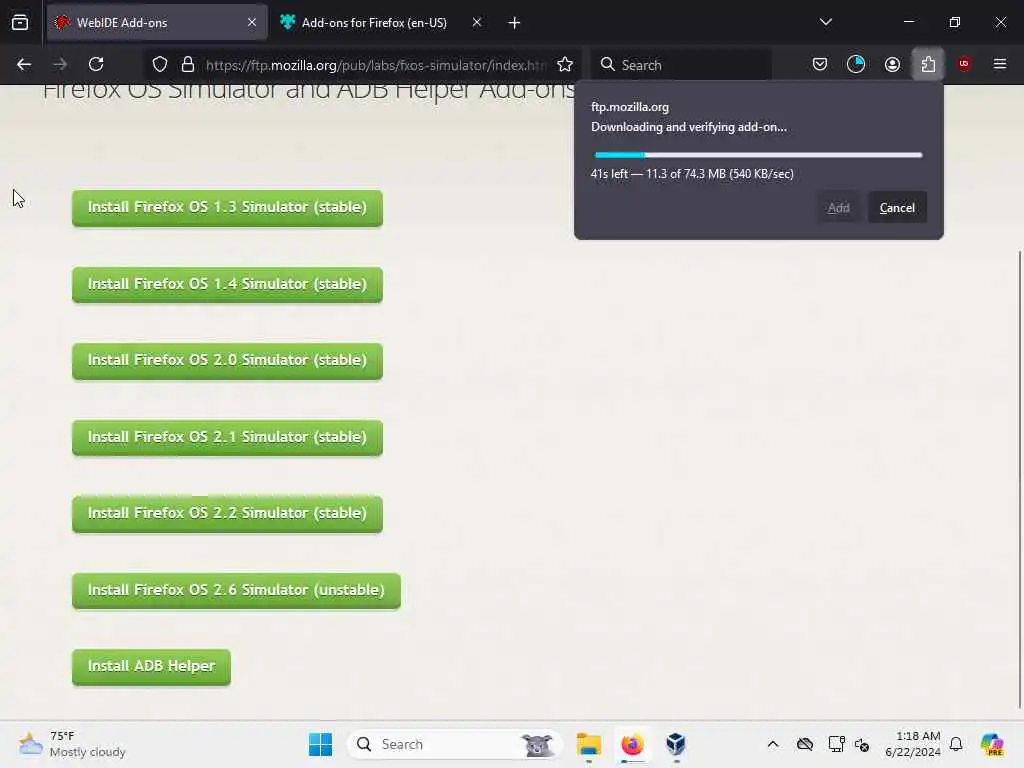Close the WebIDE Add-ons tab
Screen dimensions: 1024x768
[x=252, y=22]
